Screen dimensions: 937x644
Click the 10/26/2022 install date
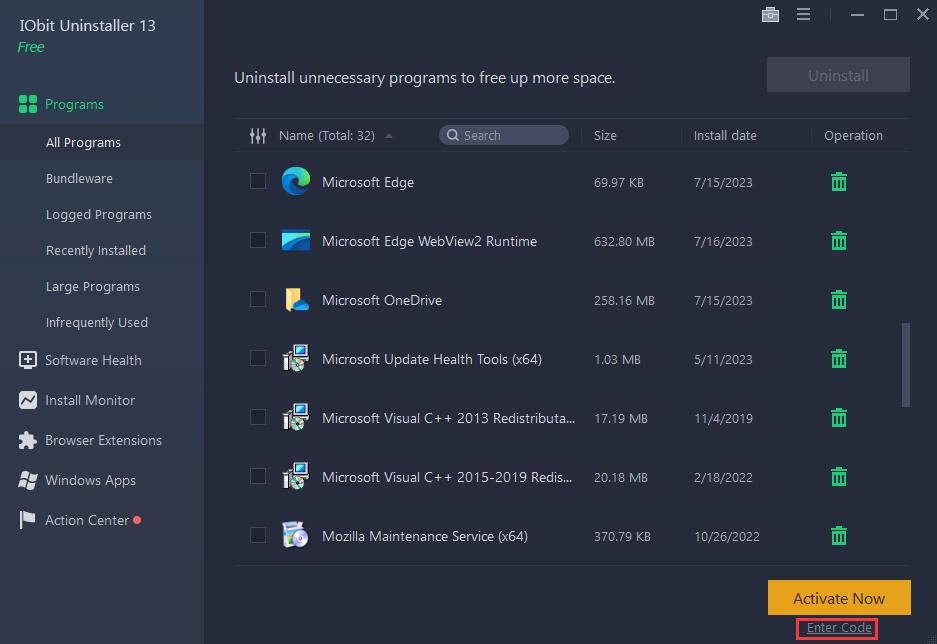pos(727,536)
